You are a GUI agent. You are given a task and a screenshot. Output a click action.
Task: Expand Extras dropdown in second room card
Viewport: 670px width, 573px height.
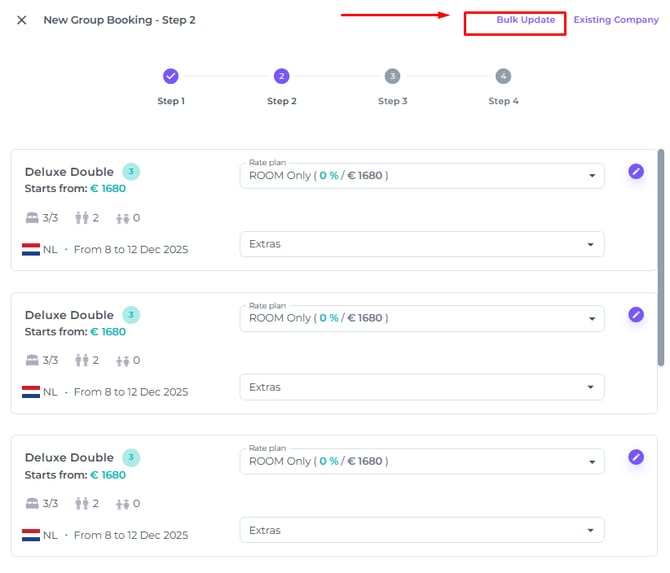tap(421, 387)
